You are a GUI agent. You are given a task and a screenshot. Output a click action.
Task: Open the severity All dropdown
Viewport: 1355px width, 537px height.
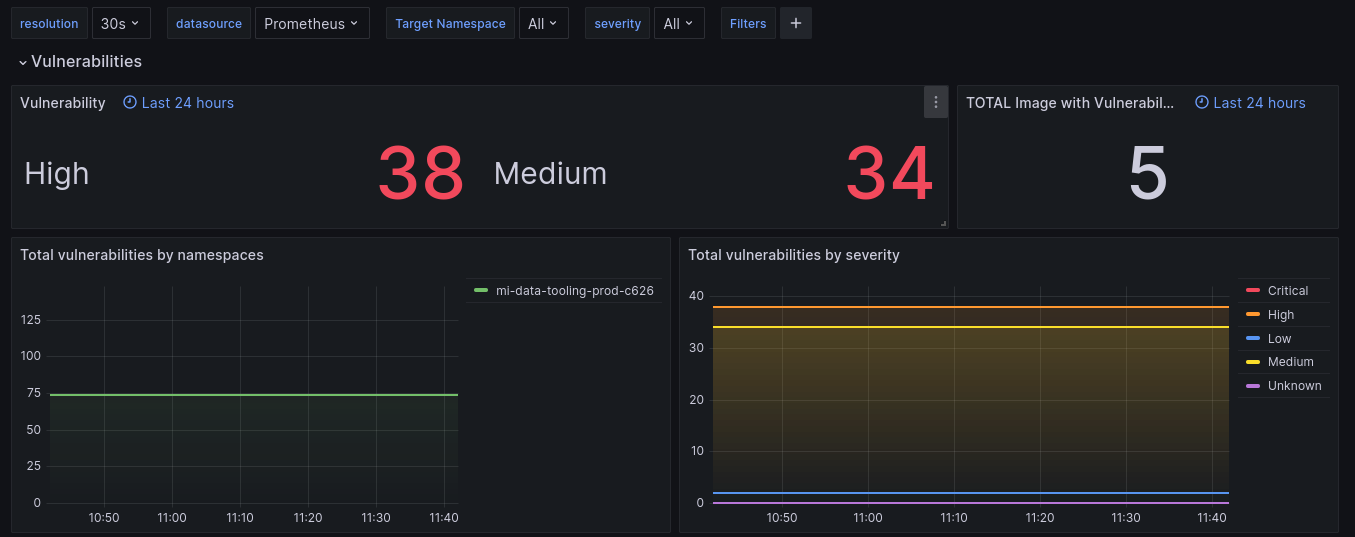(x=679, y=24)
